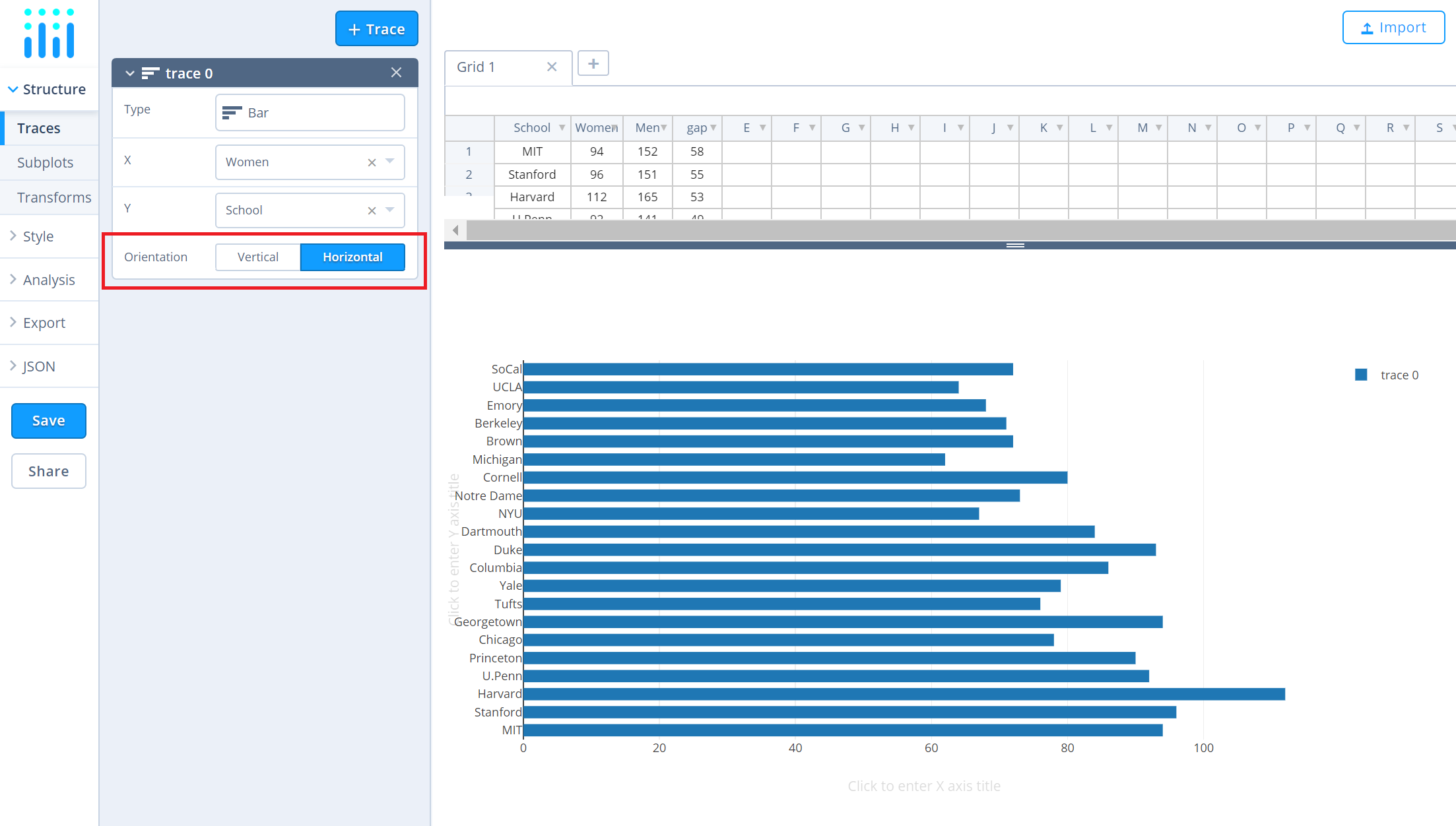Click the trace 0 legend color swatch

[1361, 375]
